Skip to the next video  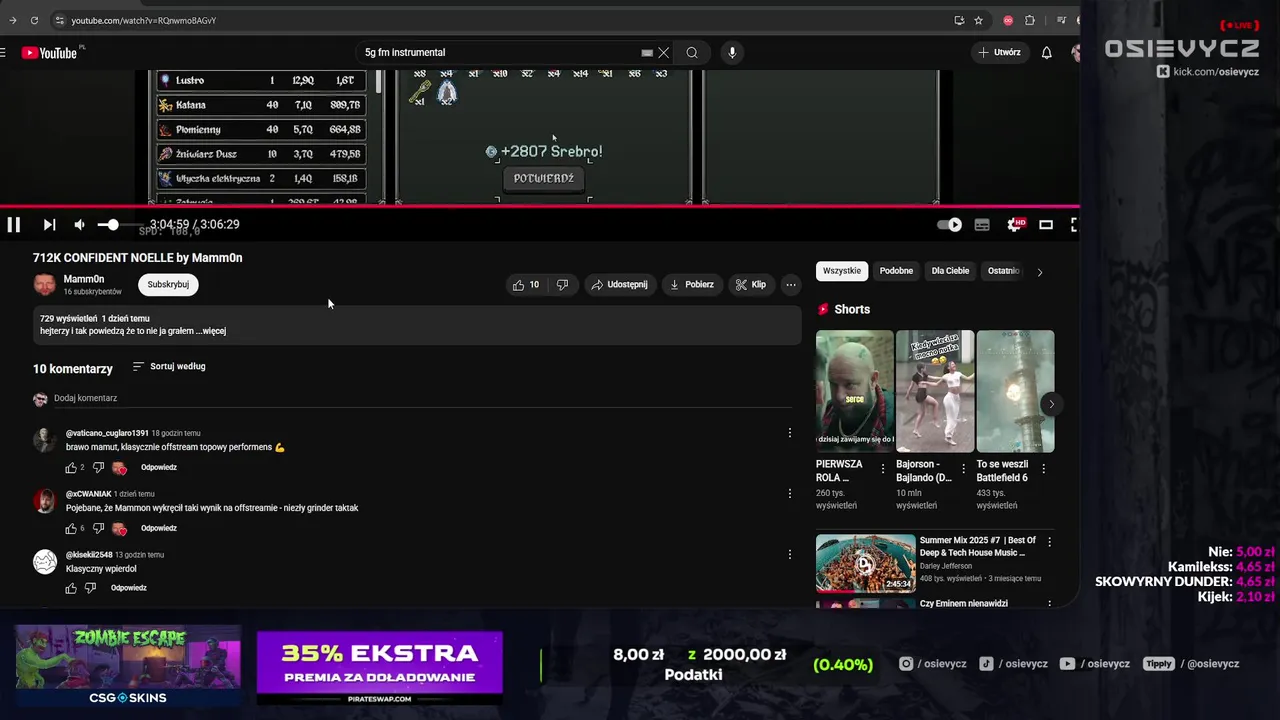(49, 225)
